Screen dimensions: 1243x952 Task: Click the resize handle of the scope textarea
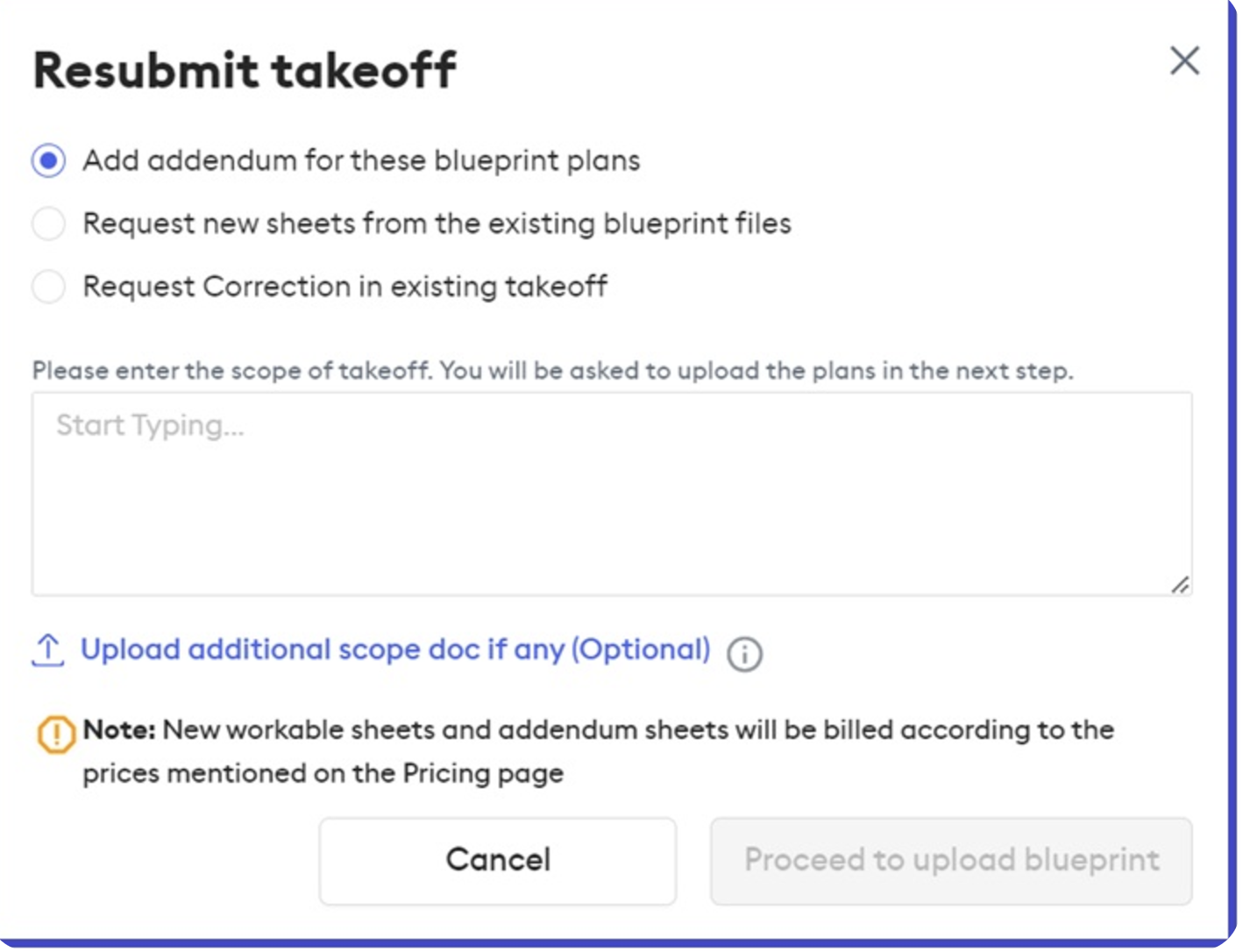pos(1182,585)
